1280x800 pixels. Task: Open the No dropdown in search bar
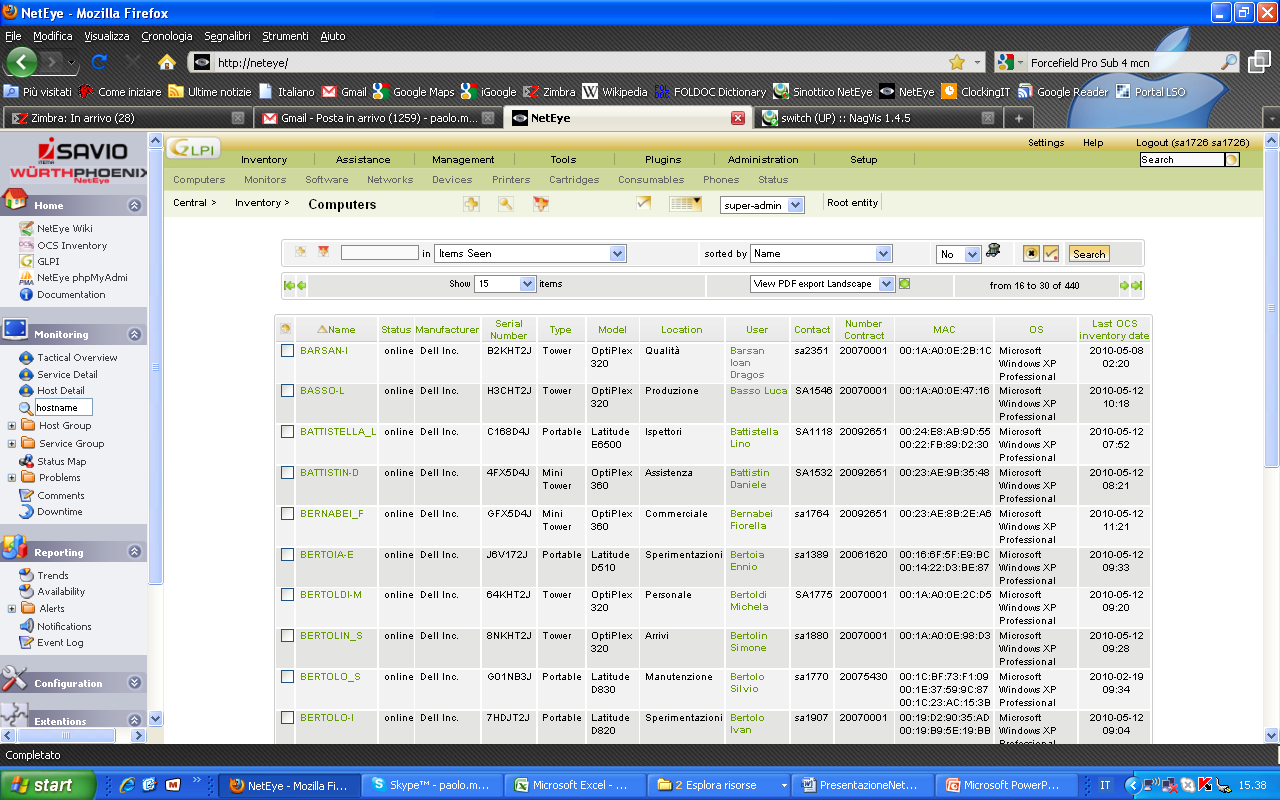coord(958,254)
